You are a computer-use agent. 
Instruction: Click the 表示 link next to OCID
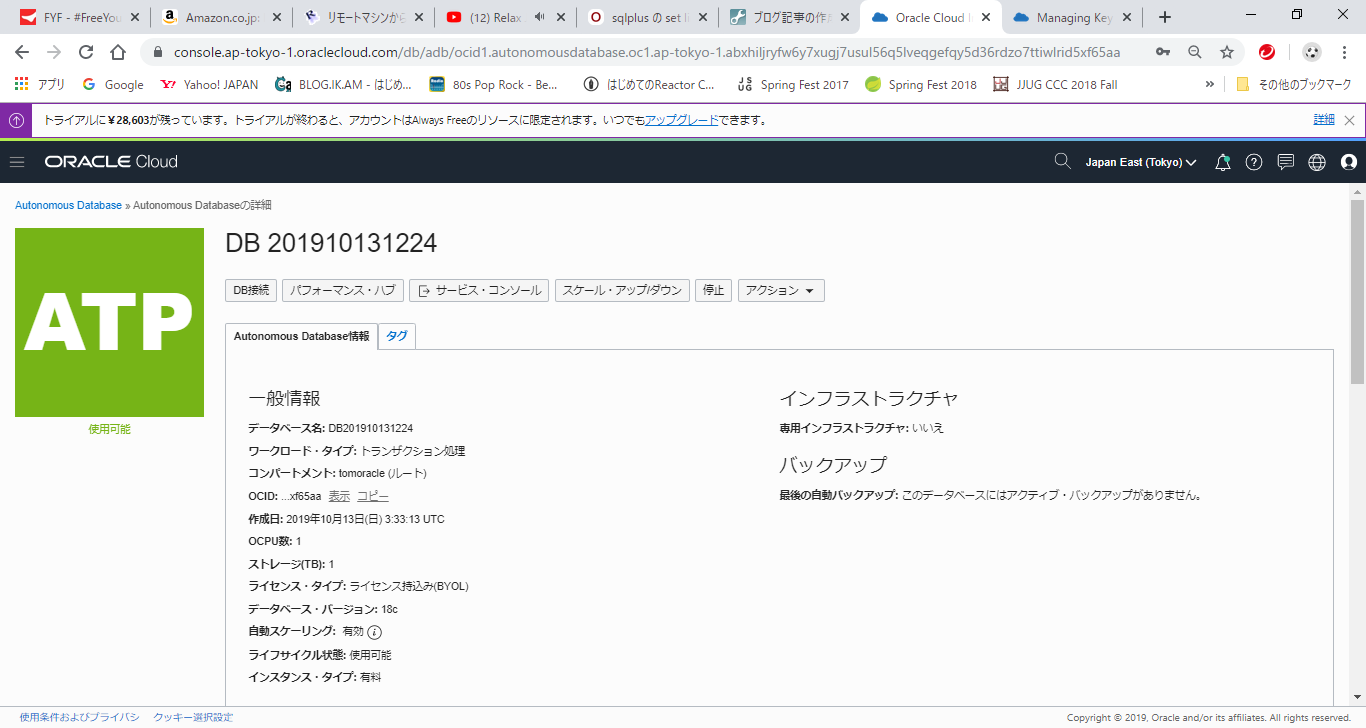pyautogui.click(x=340, y=496)
